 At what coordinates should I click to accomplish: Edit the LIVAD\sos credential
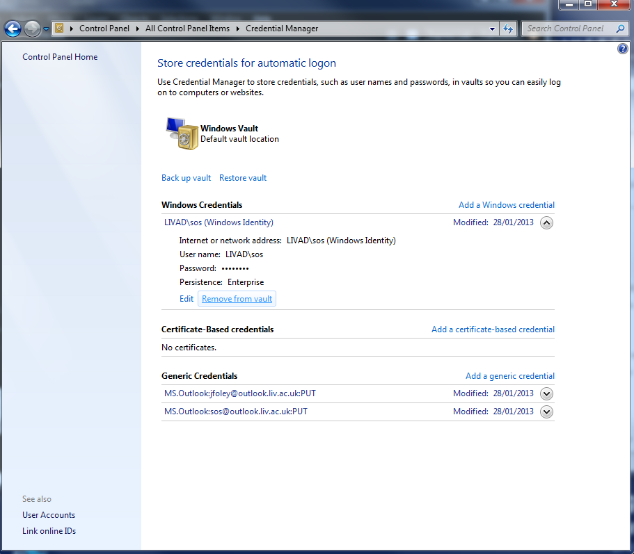186,299
